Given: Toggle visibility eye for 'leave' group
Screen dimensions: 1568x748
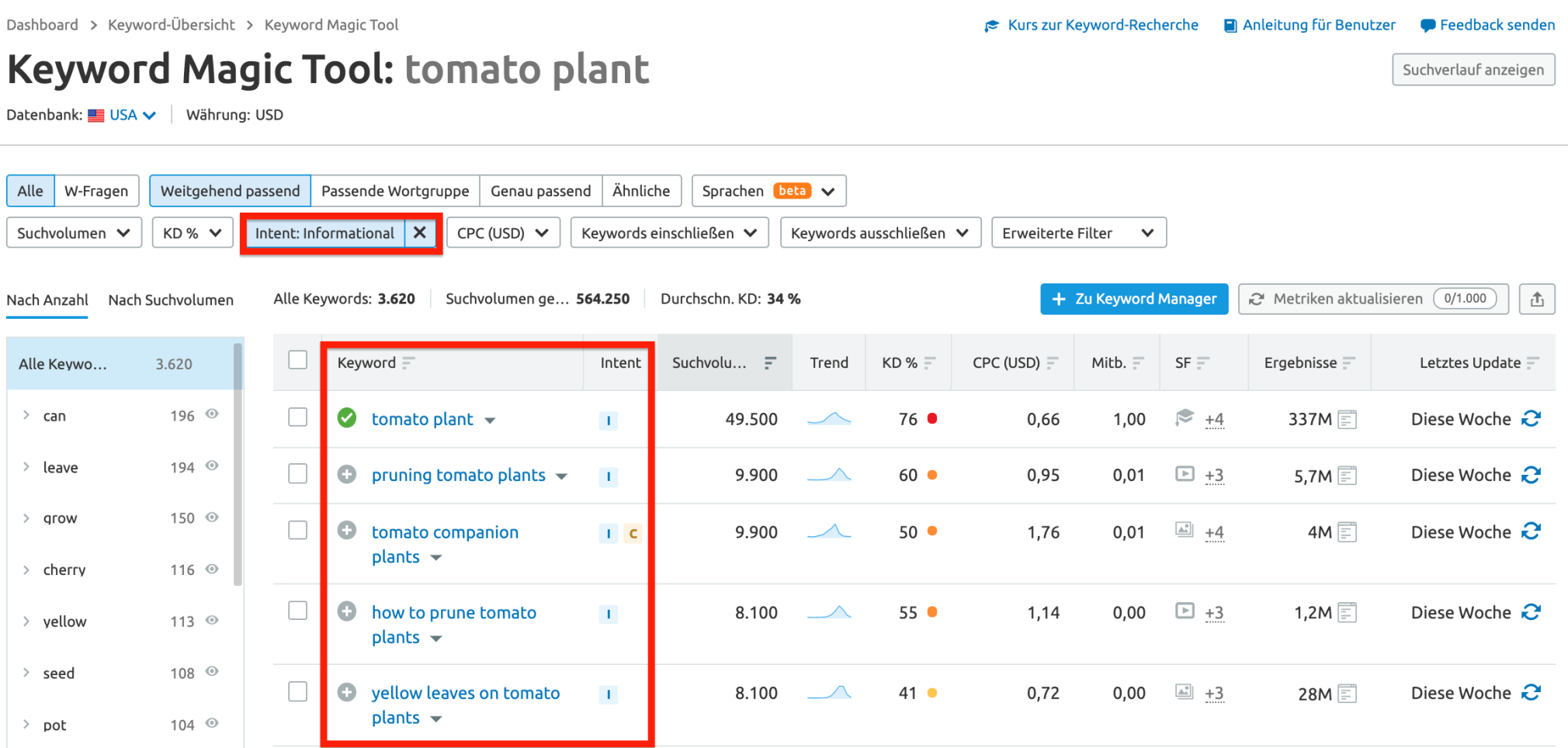Looking at the screenshot, I should (212, 466).
